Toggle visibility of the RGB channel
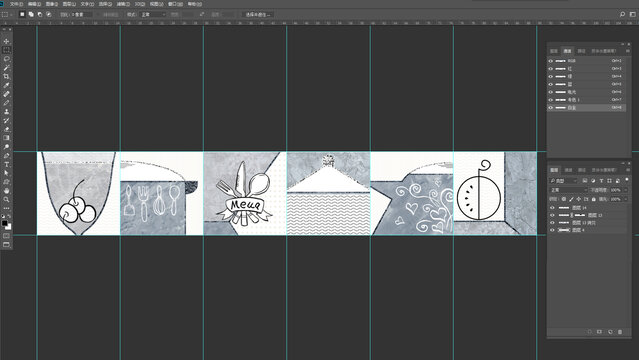This screenshot has width=639, height=360. pos(551,61)
